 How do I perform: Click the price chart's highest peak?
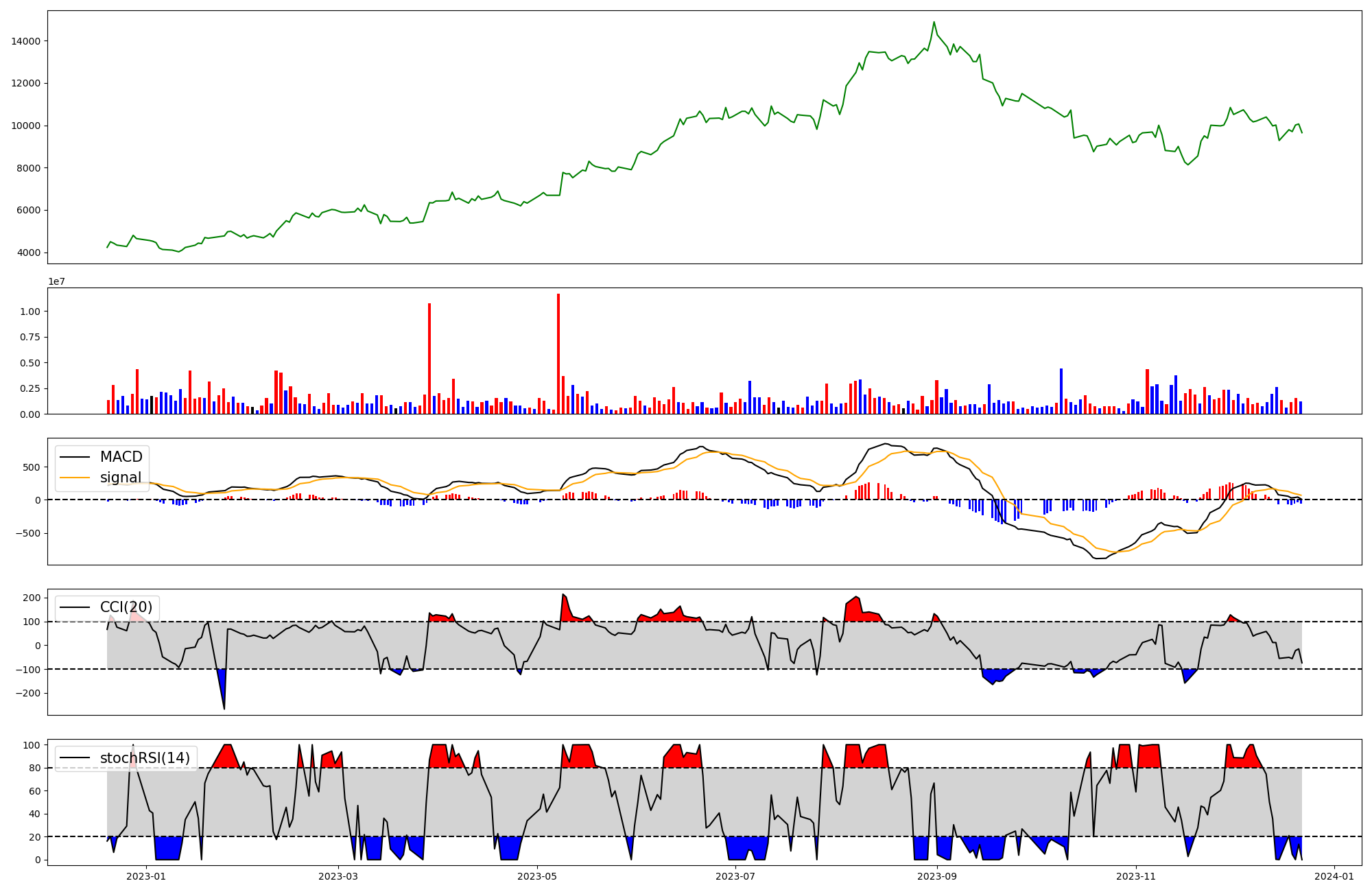(x=934, y=22)
